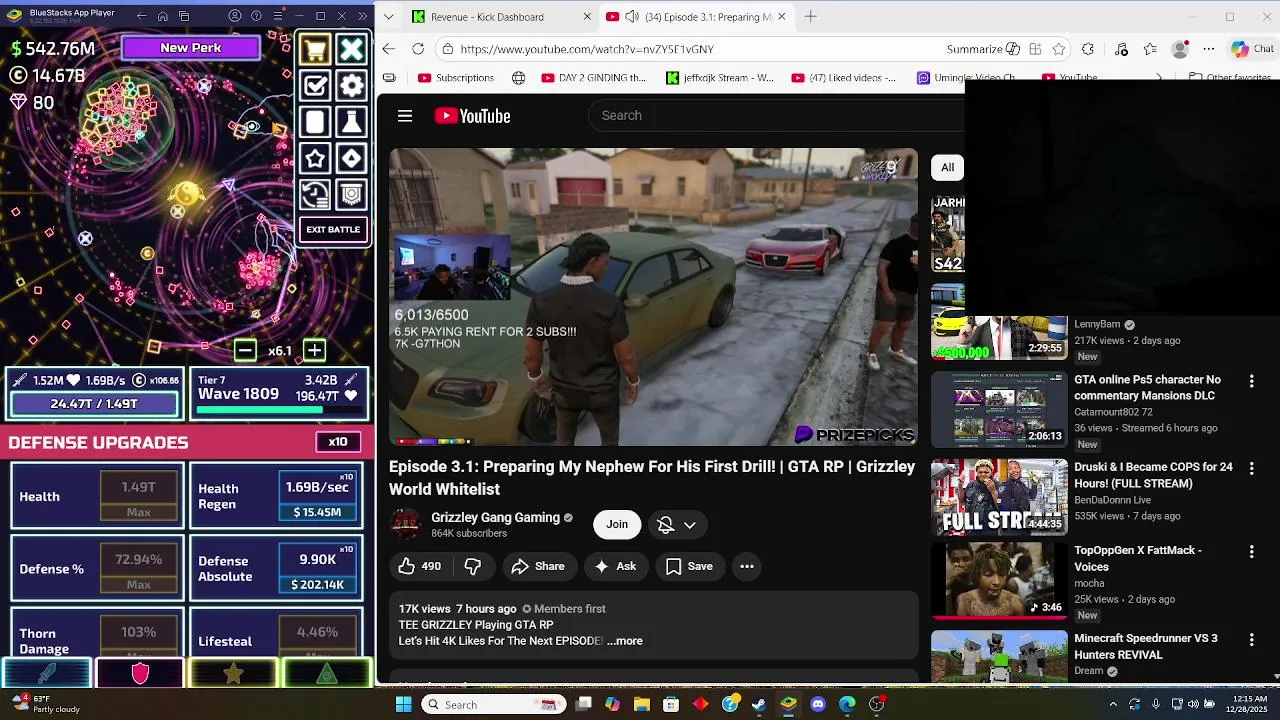Image resolution: width=1280 pixels, height=720 pixels.
Task: Open the game diamond-triangle icon
Action: [x=351, y=158]
